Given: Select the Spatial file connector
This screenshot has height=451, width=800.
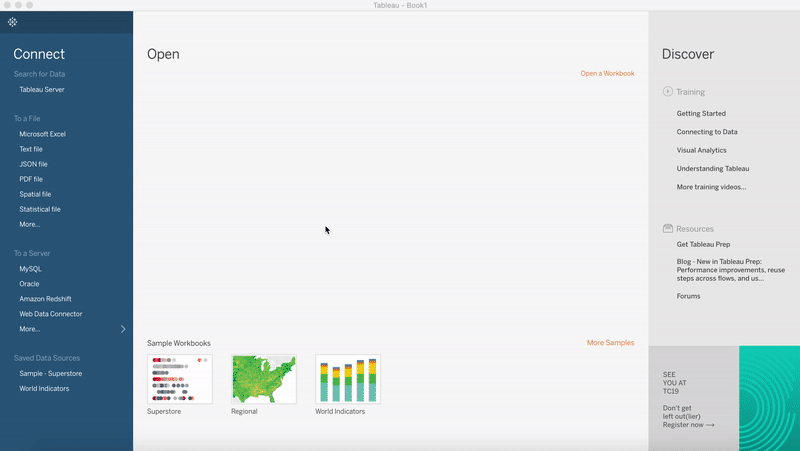Looking at the screenshot, I should click(x=35, y=194).
